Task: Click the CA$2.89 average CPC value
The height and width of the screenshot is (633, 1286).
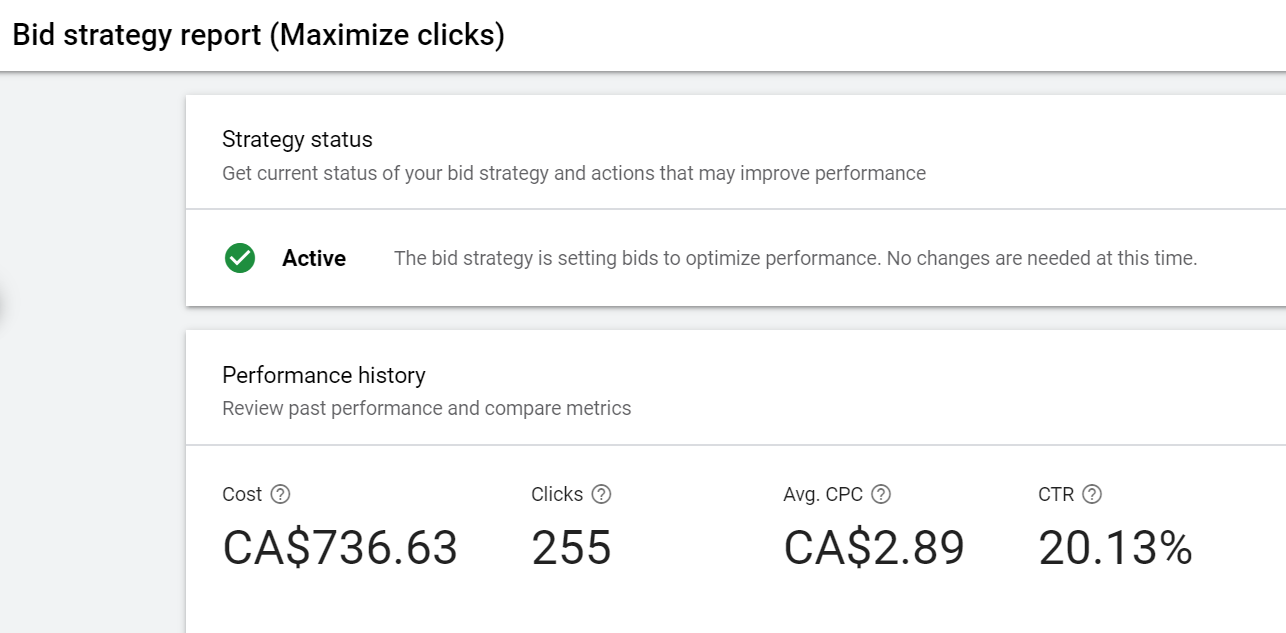Action: 874,548
